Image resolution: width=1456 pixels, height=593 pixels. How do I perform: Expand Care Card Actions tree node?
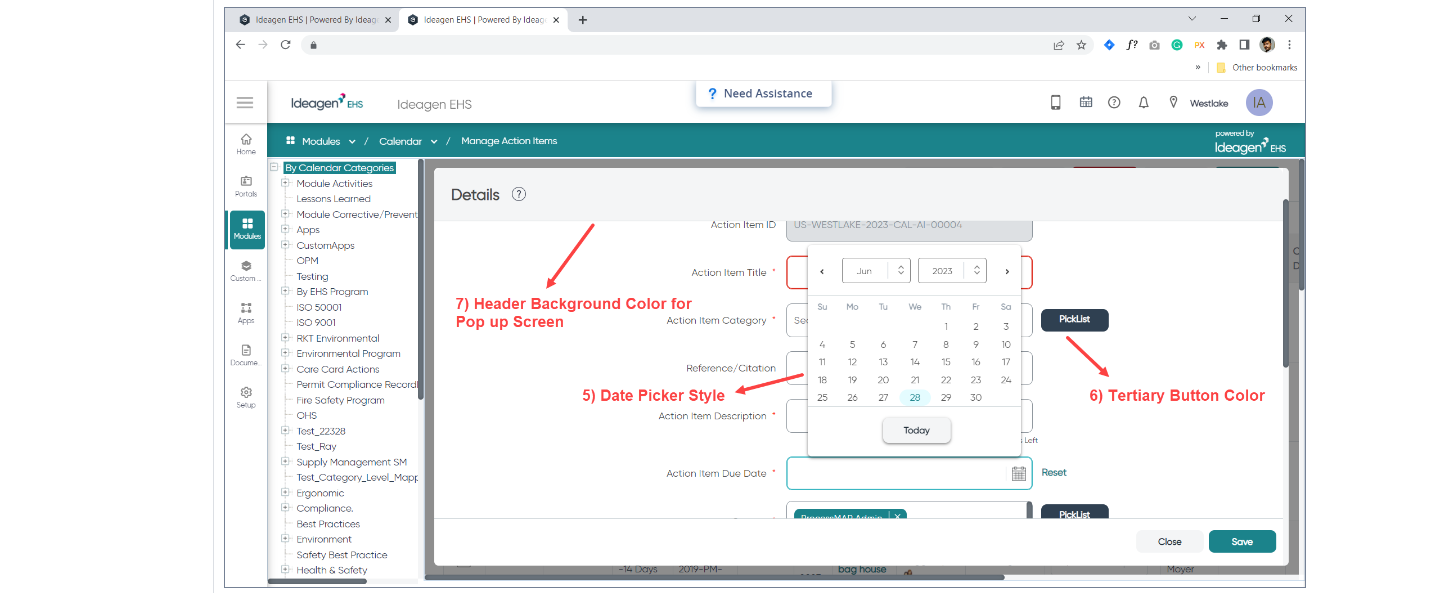point(286,369)
